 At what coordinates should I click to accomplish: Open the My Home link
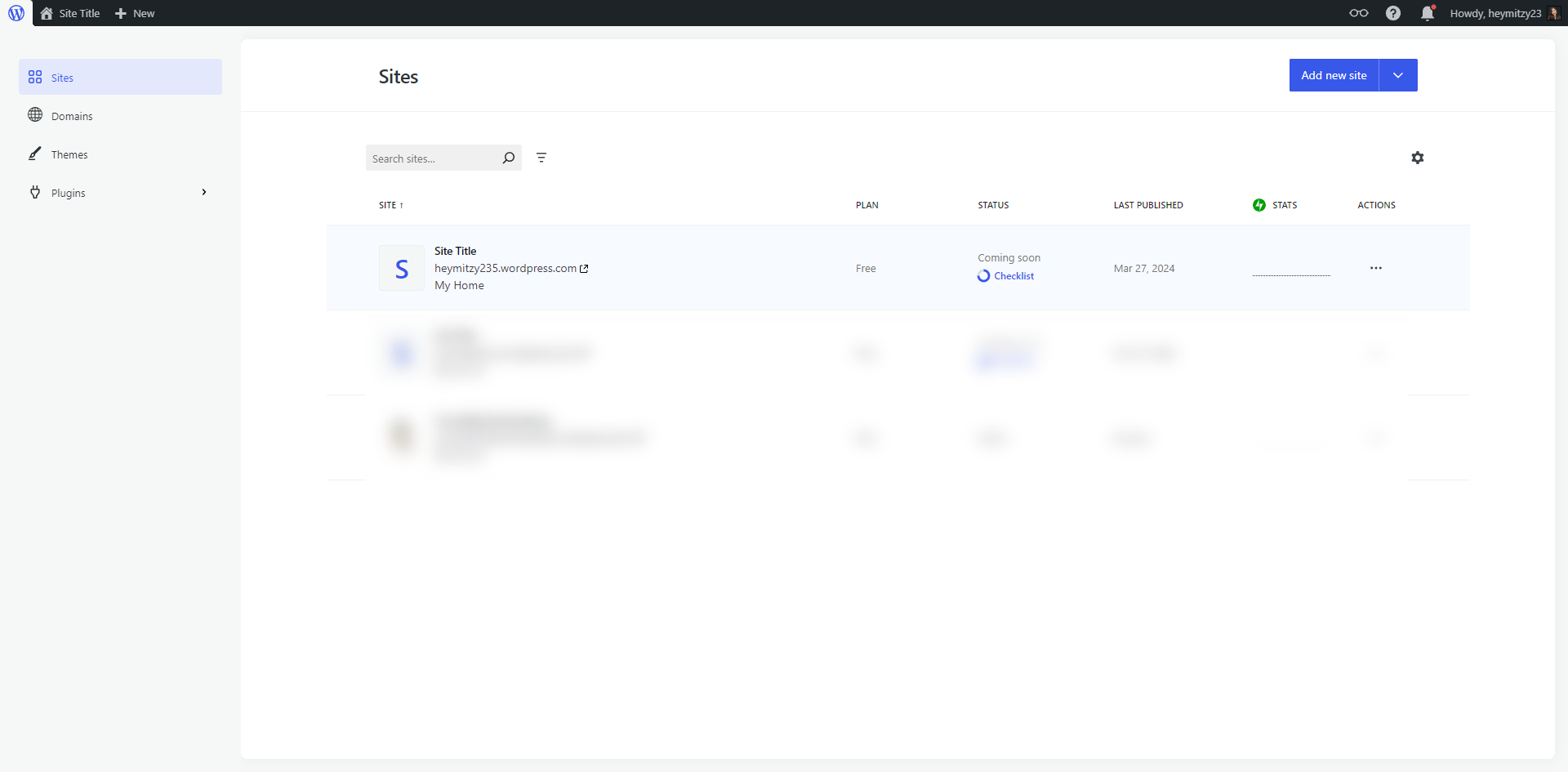click(459, 285)
